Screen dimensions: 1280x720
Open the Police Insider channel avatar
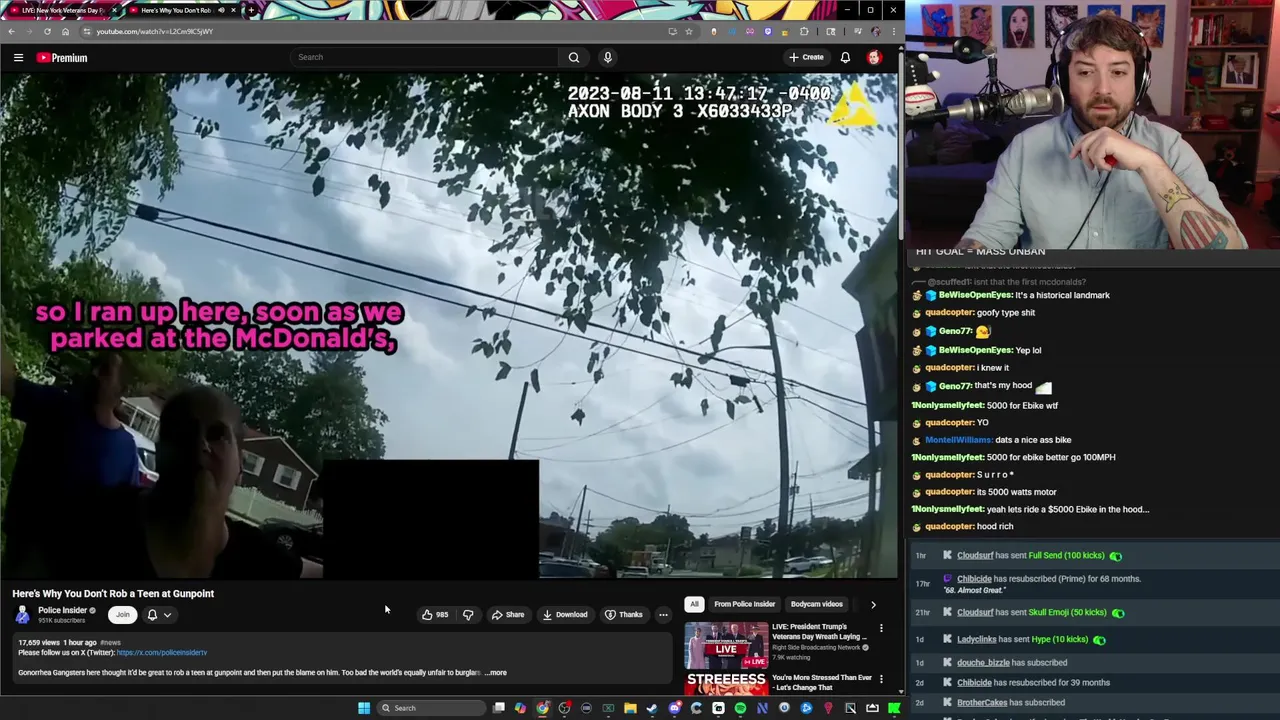click(22, 615)
